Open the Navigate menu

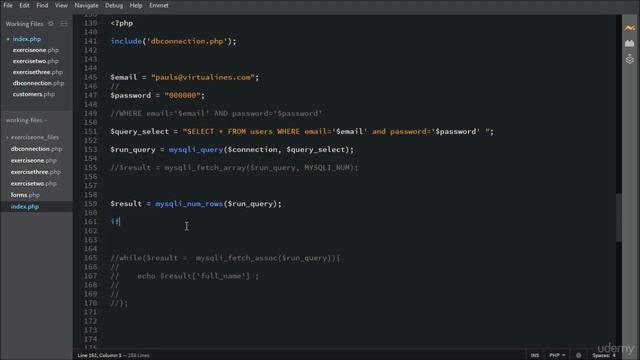coord(87,5)
